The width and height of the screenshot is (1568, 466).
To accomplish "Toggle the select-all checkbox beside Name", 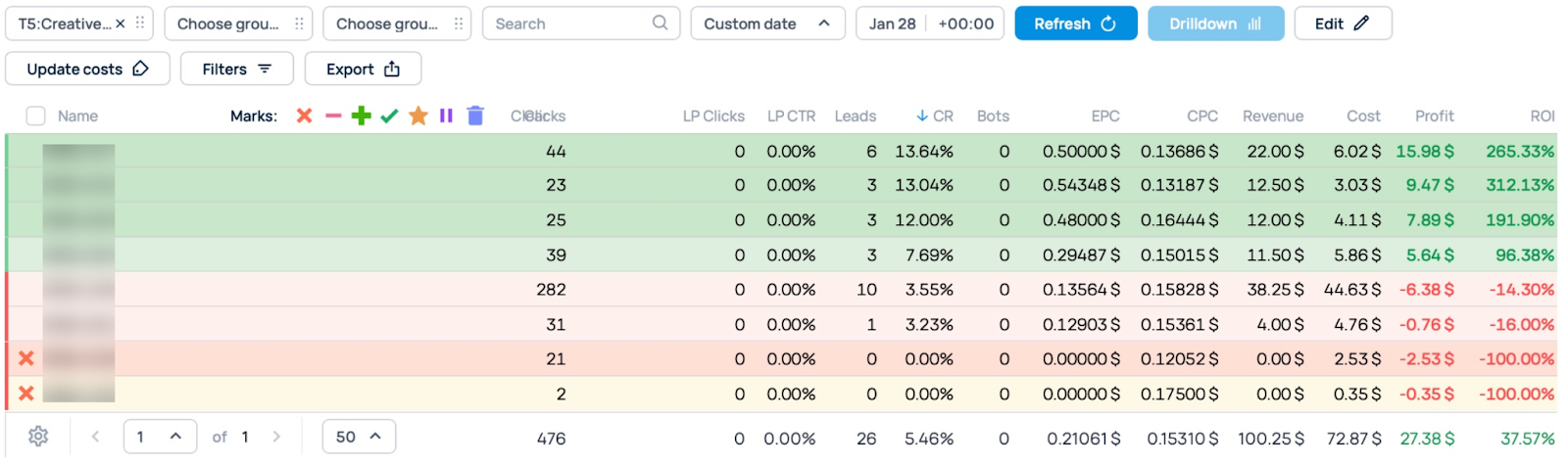I will click(36, 116).
